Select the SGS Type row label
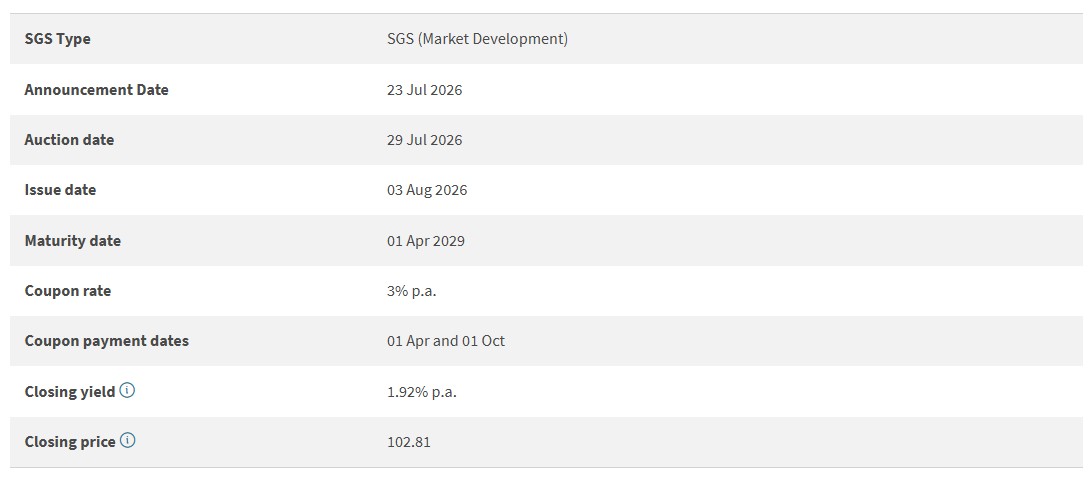The image size is (1092, 483). click(57, 39)
